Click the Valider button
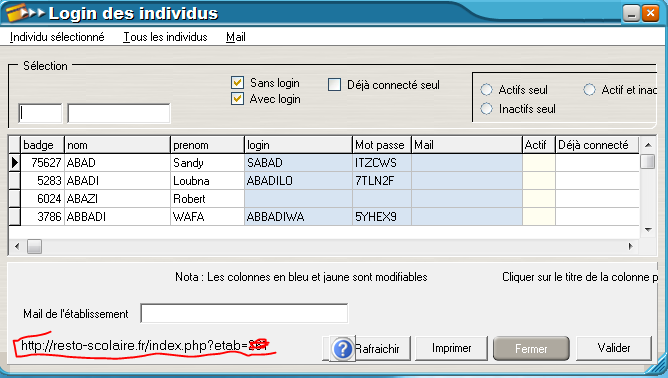 point(614,348)
